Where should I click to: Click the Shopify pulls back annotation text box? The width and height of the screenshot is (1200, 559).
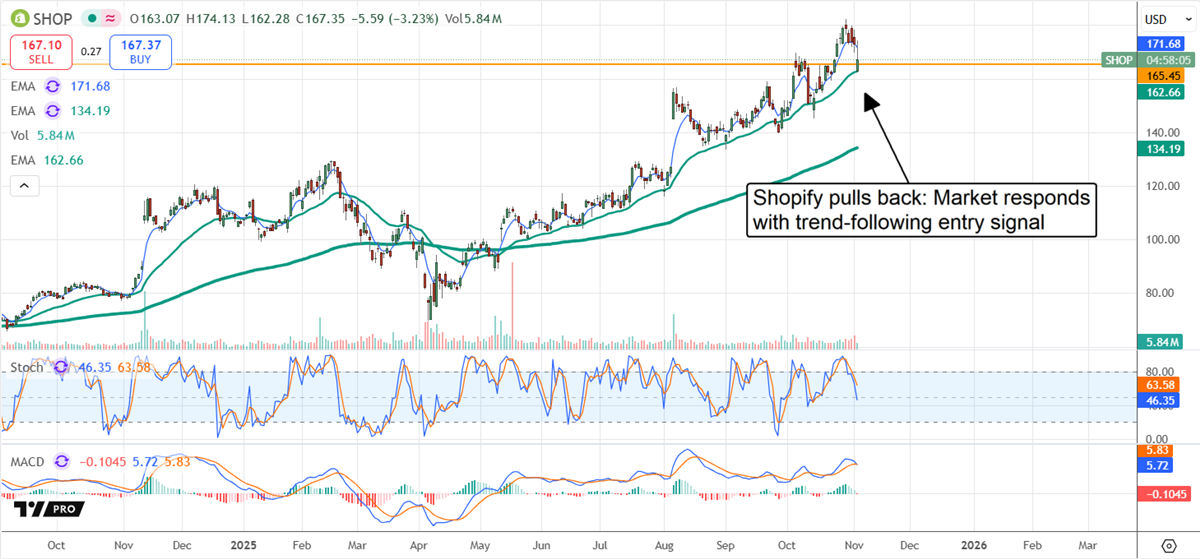pyautogui.click(x=921, y=210)
